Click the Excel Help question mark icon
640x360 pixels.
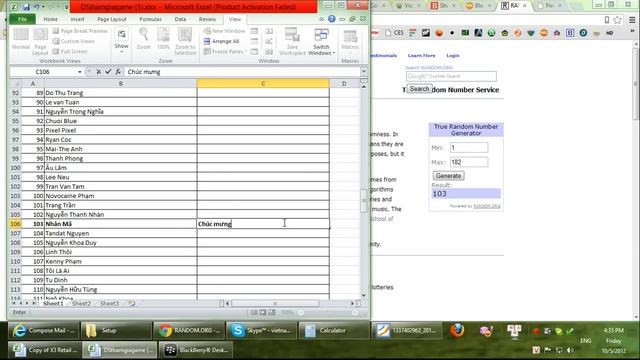point(331,19)
